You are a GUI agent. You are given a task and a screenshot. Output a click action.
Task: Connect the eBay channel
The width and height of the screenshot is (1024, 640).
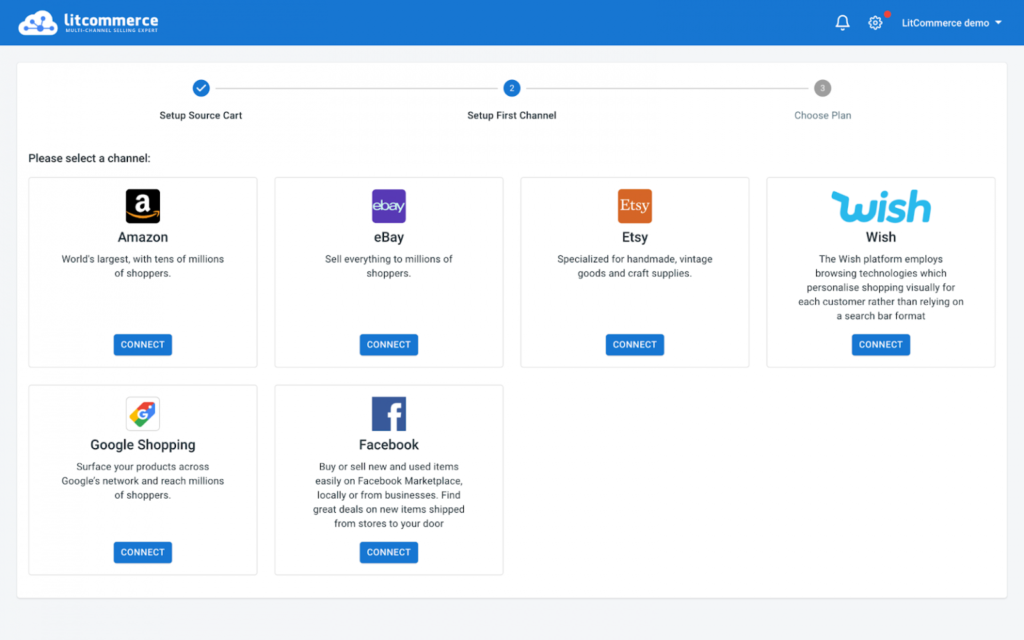389,345
